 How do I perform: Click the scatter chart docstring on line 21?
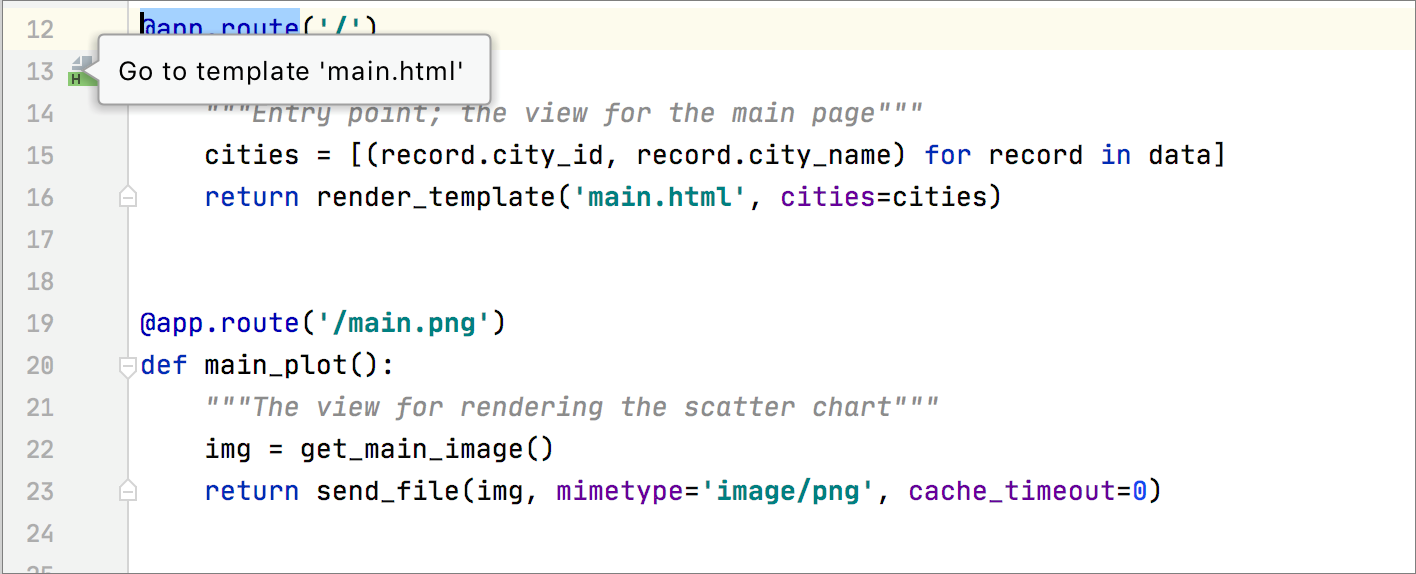(571, 407)
